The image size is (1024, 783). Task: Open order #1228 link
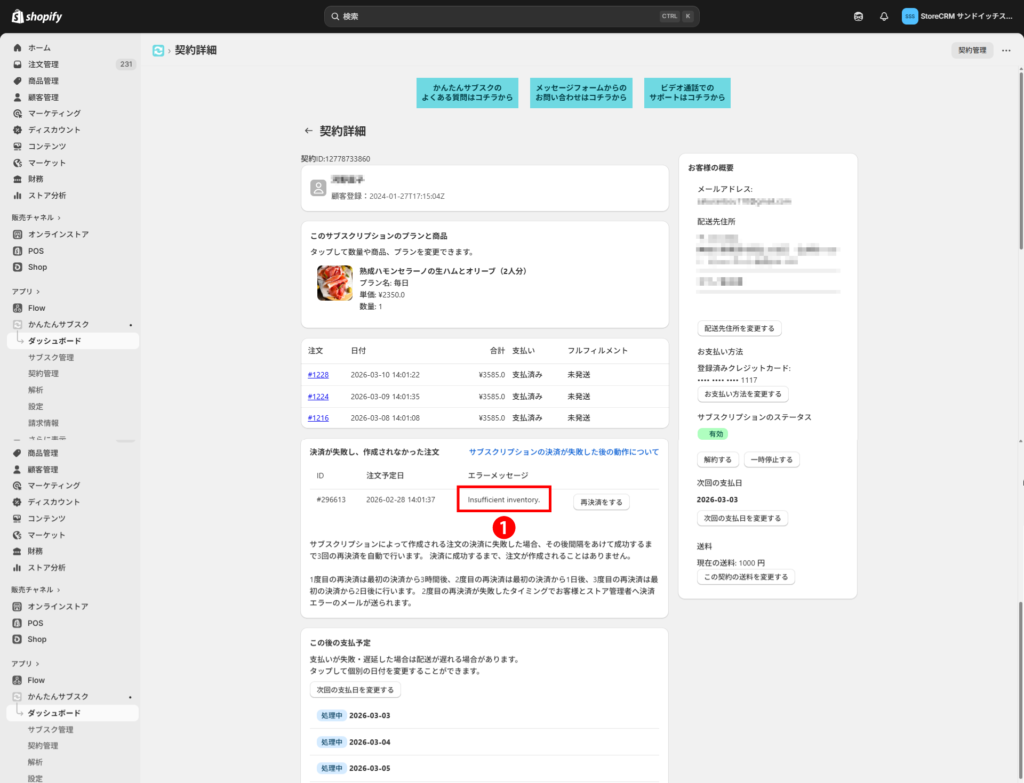coord(318,375)
